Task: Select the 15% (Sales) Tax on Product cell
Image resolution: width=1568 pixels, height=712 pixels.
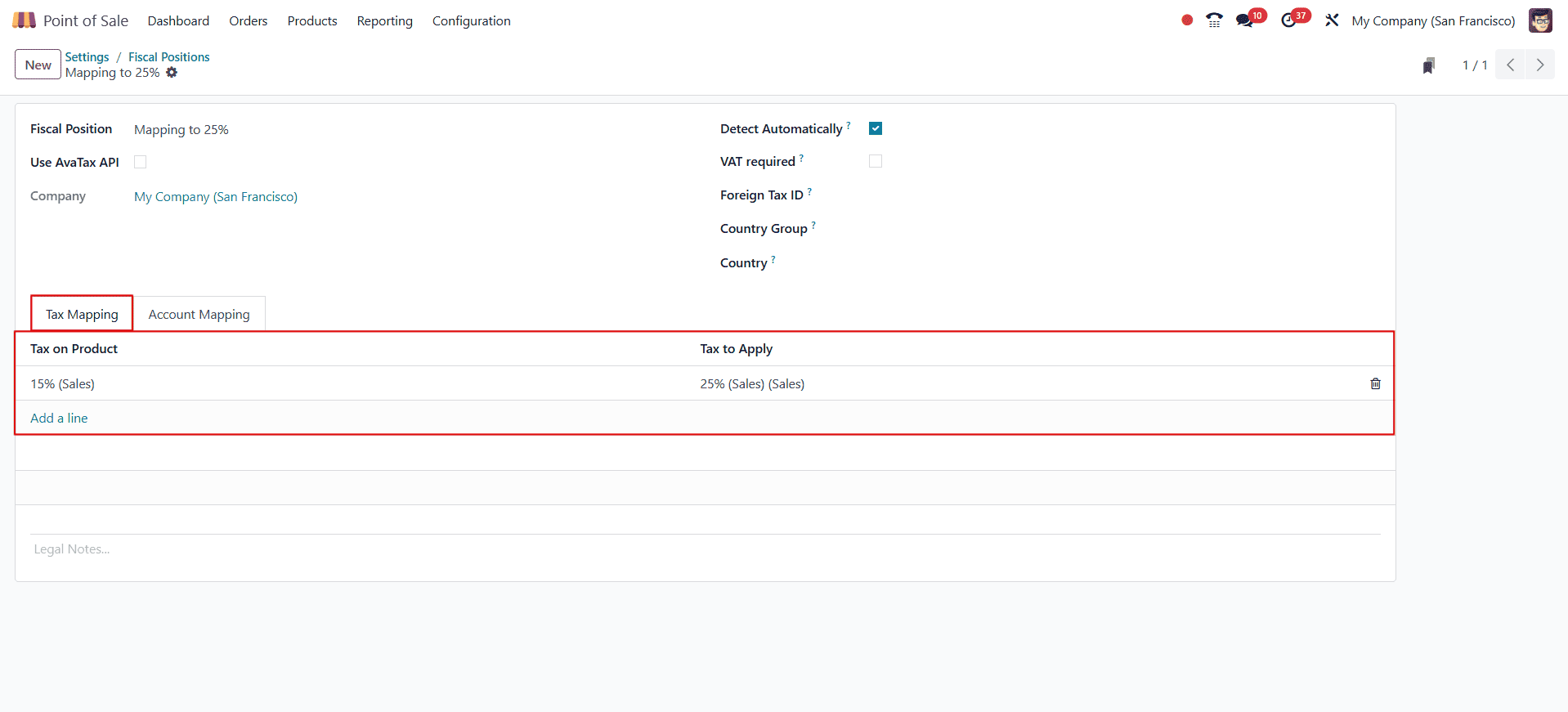Action: tap(358, 383)
